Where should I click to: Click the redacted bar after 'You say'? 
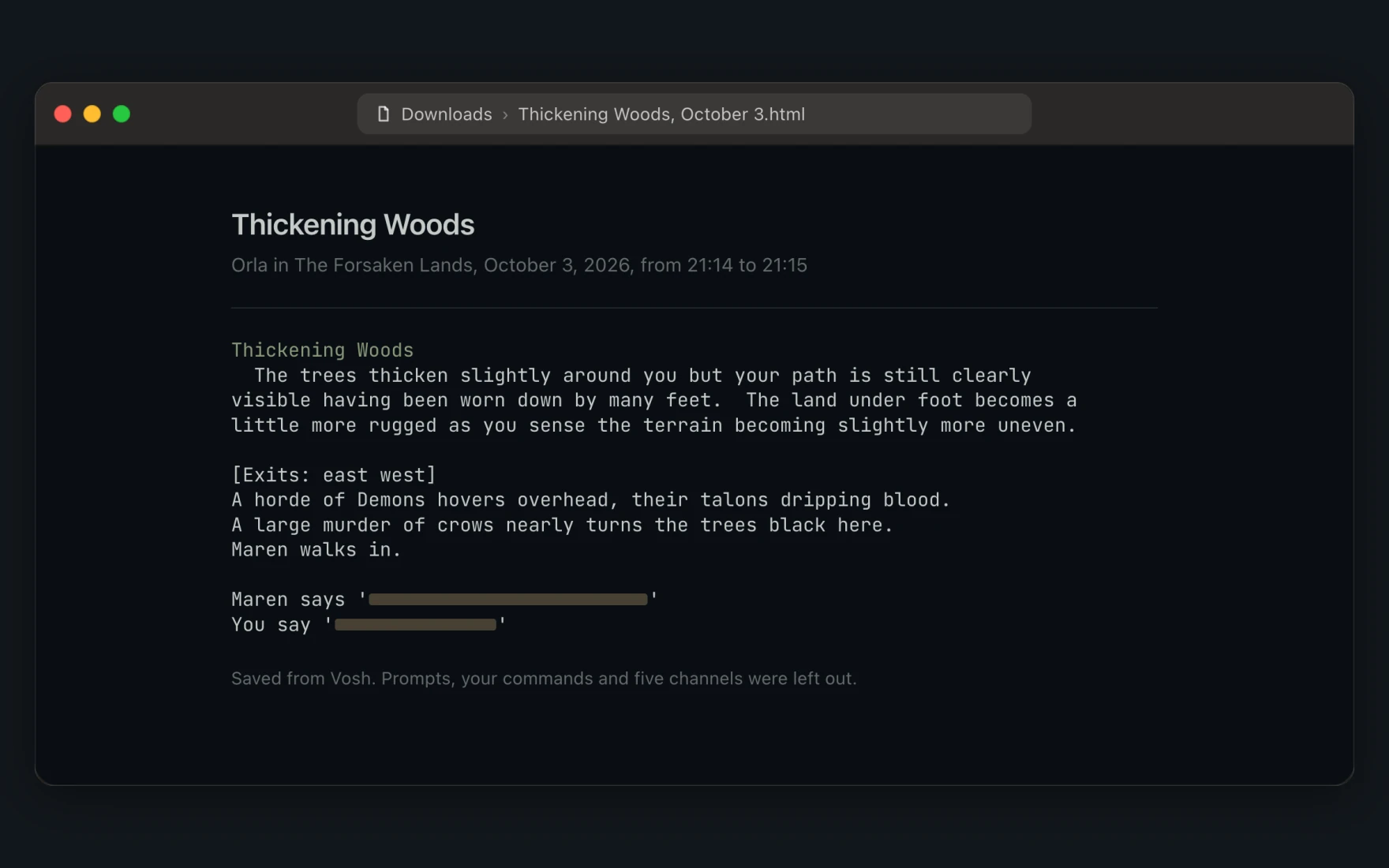click(416, 625)
